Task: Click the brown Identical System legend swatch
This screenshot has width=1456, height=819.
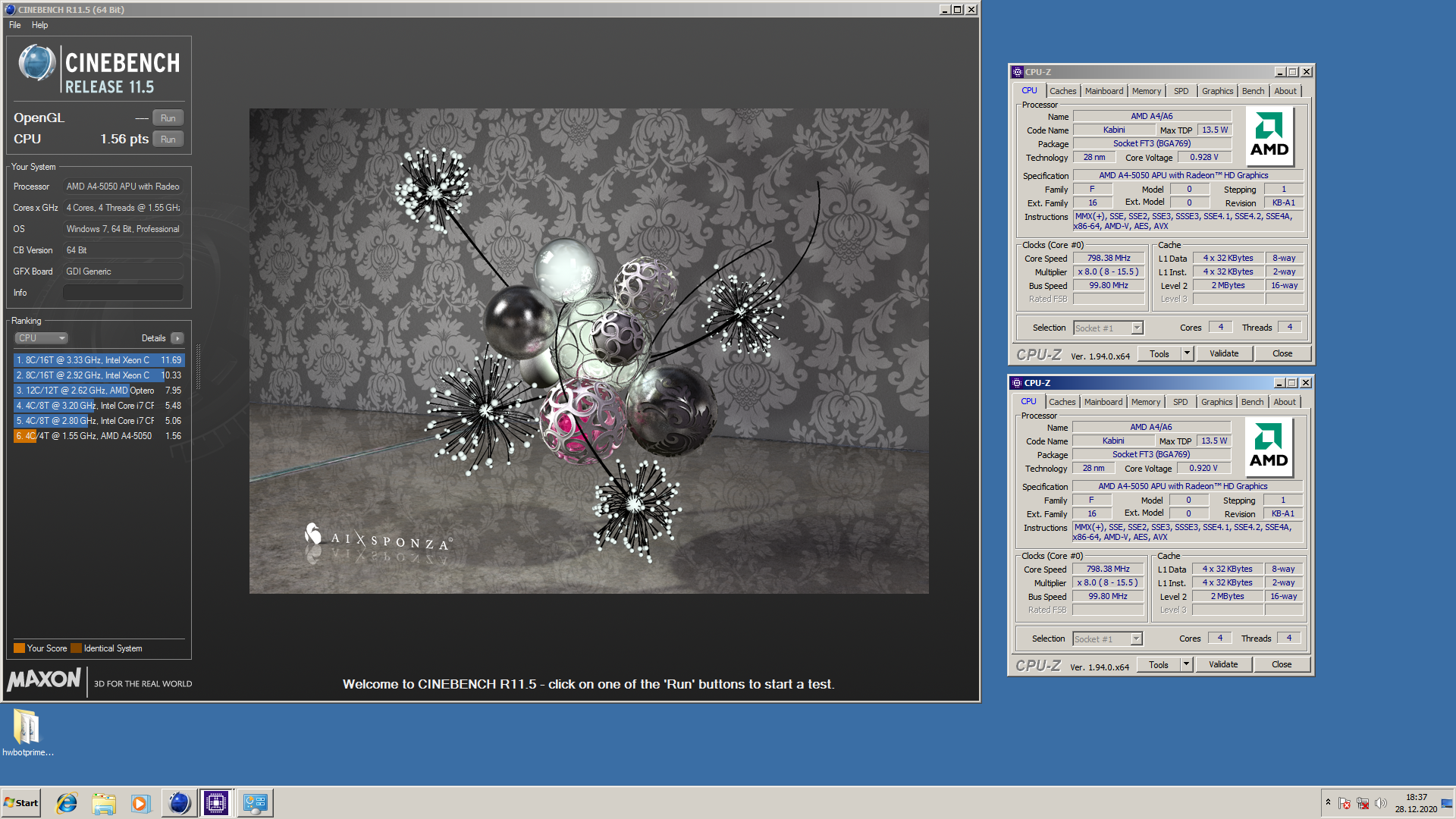Action: [x=76, y=648]
